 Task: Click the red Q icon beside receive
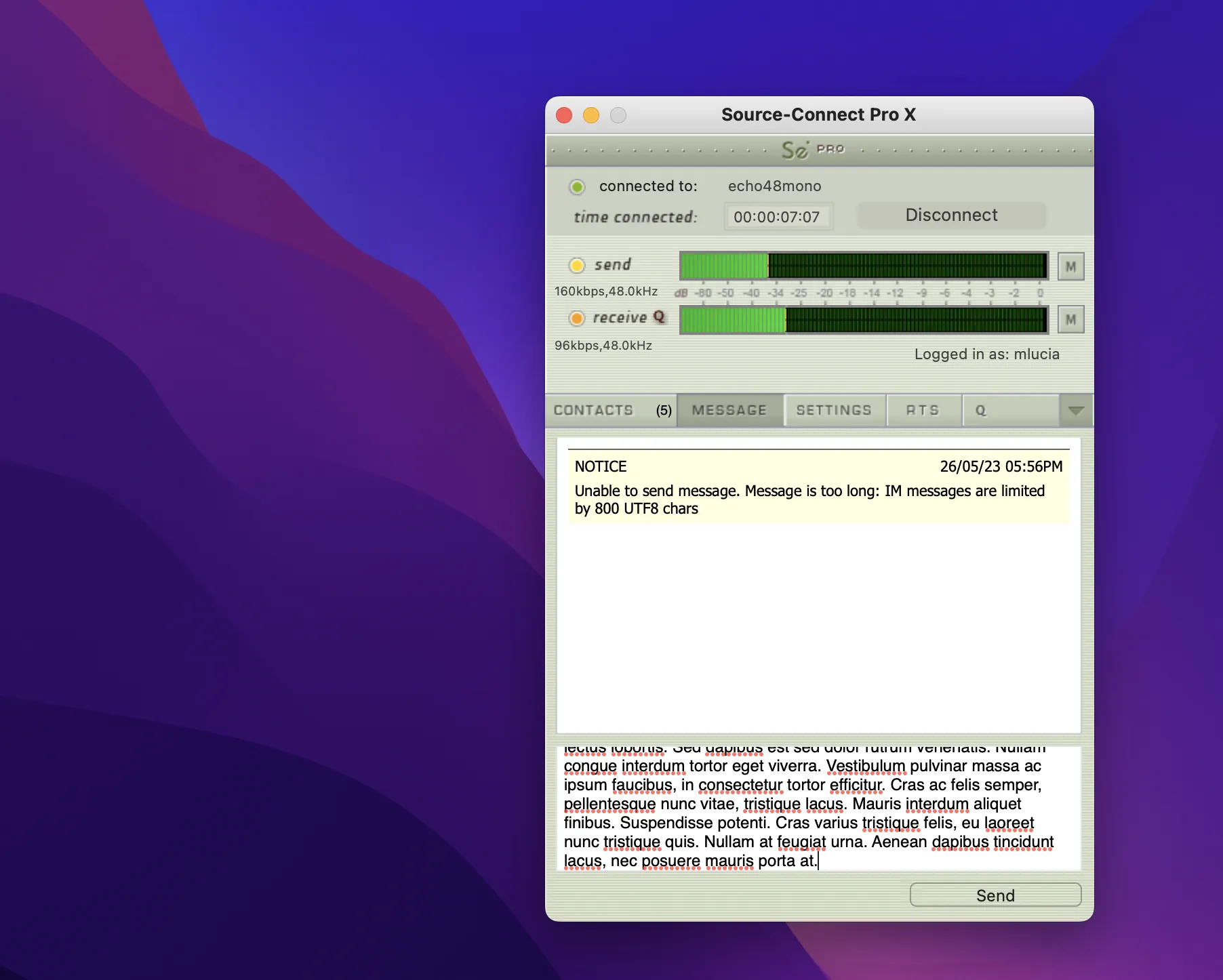pyautogui.click(x=659, y=317)
